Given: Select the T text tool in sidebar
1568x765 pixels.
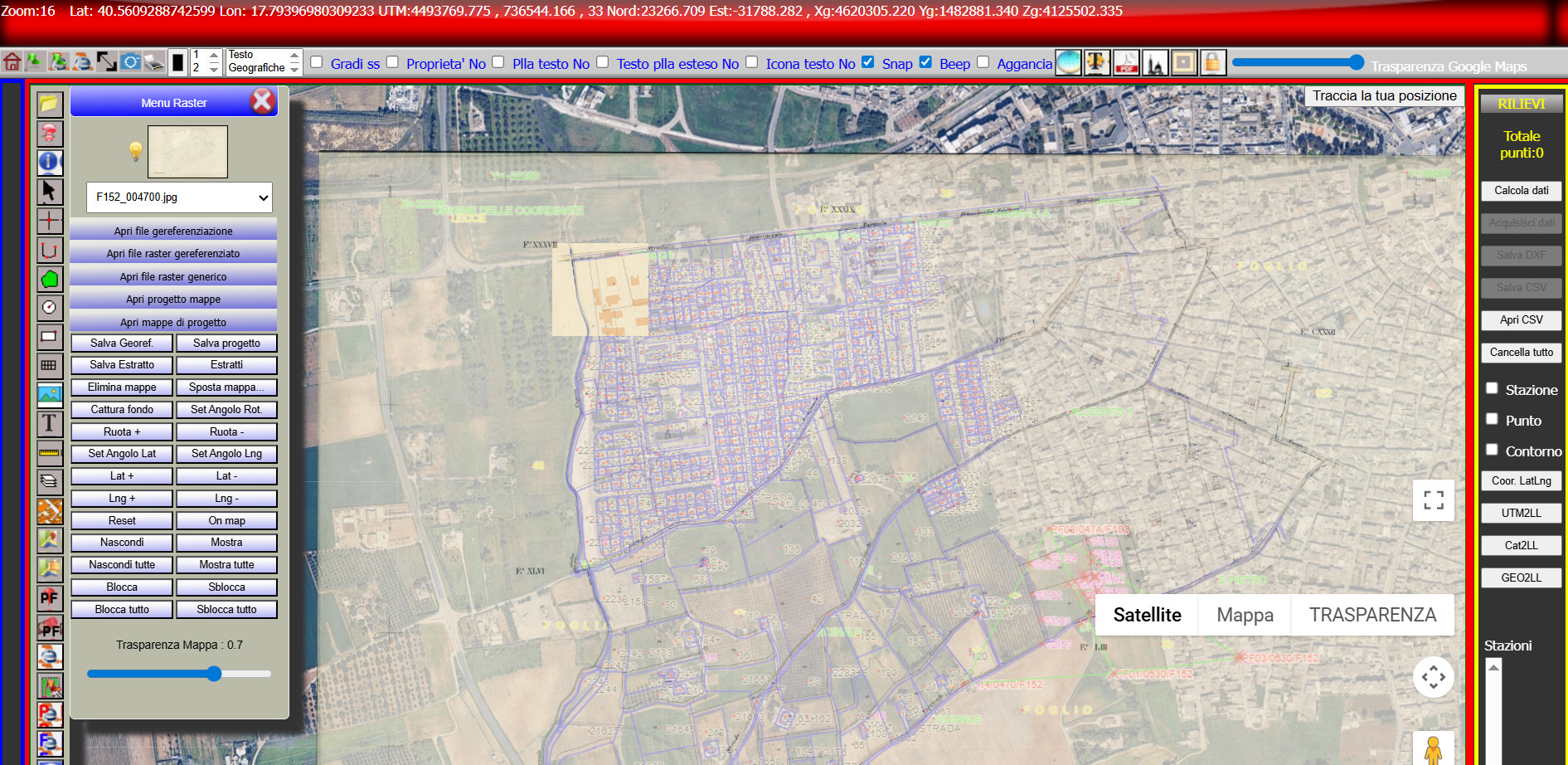Looking at the screenshot, I should coord(49,423).
